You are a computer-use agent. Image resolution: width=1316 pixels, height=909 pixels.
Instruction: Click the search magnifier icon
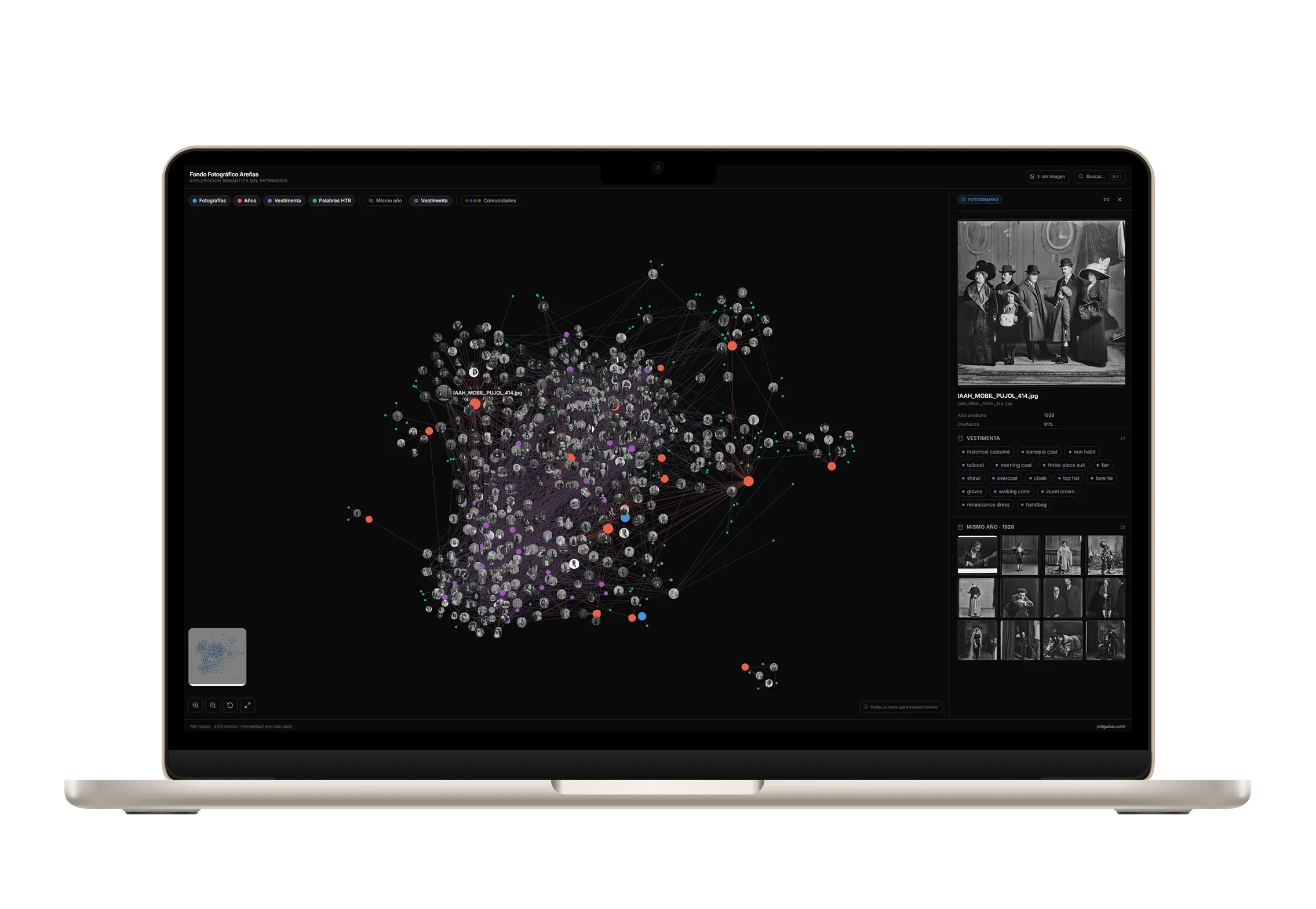click(1081, 176)
